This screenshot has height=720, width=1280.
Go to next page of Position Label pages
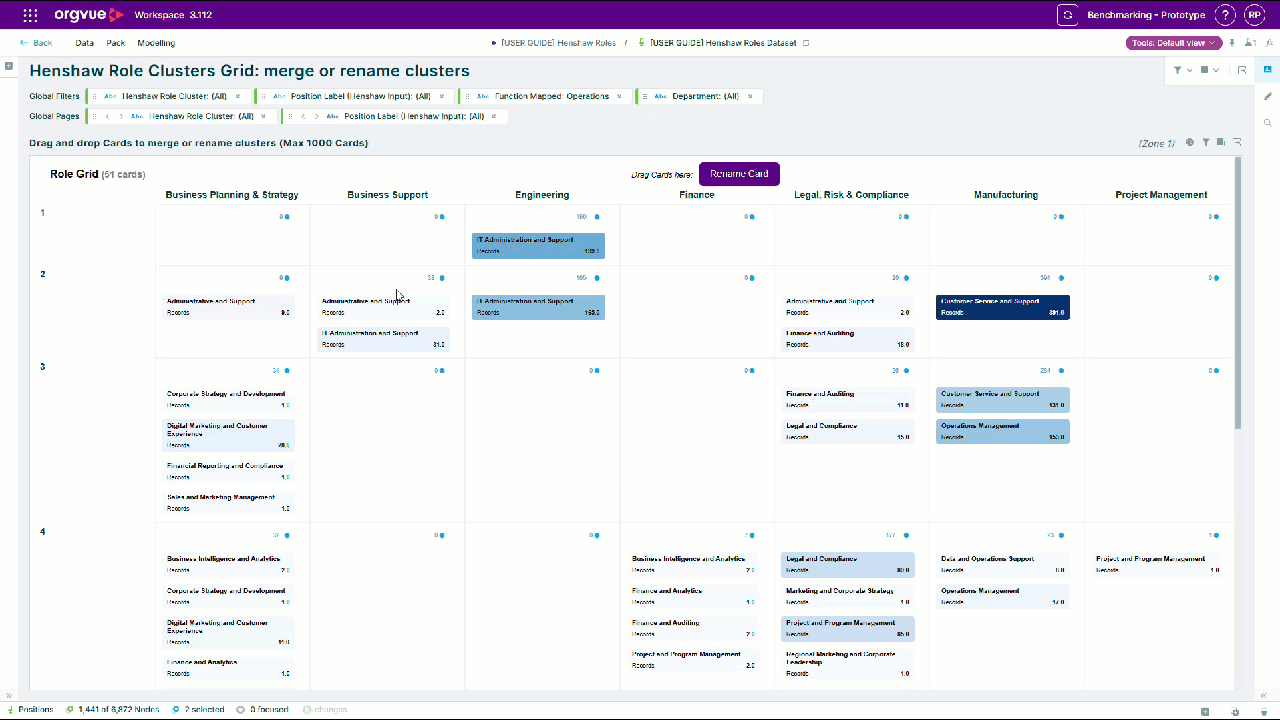point(317,116)
